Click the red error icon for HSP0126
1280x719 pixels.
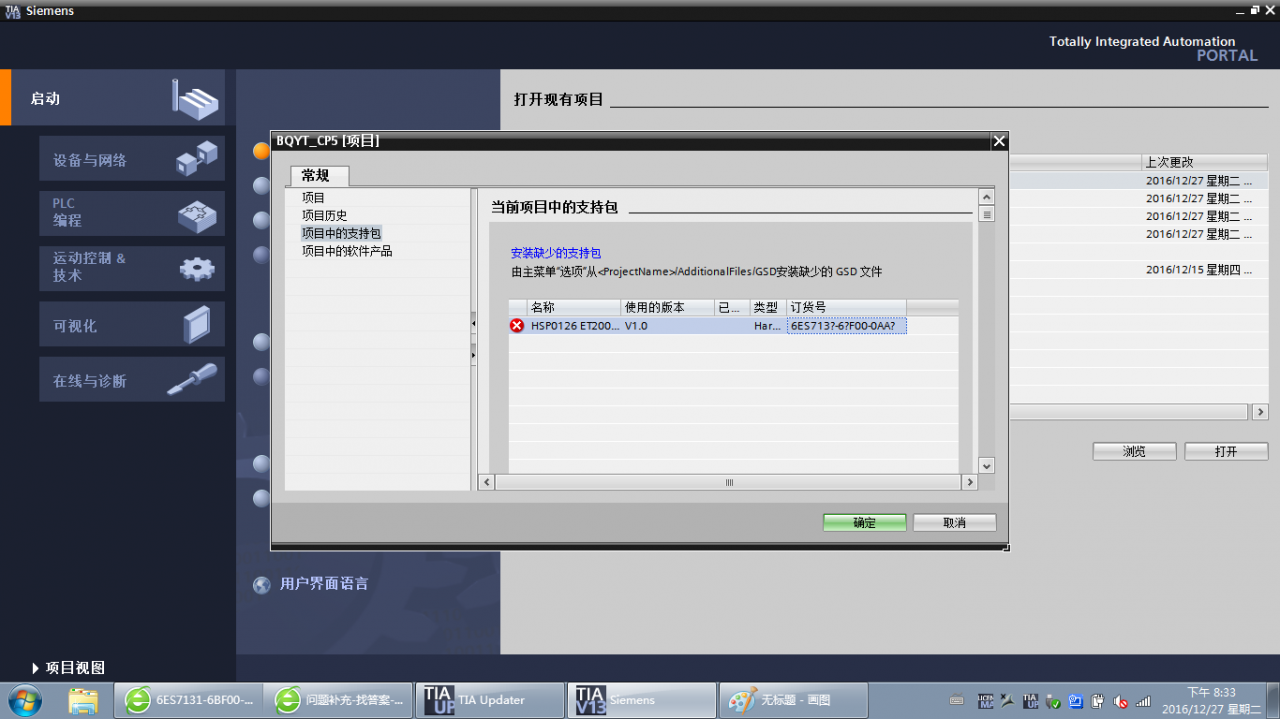click(517, 325)
